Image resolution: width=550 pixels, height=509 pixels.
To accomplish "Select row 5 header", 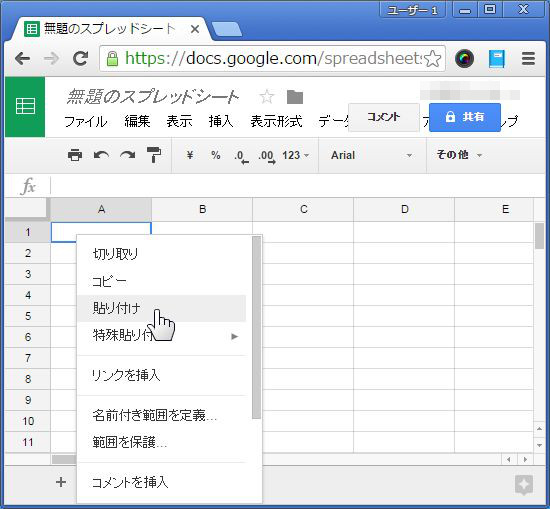I will [28, 316].
